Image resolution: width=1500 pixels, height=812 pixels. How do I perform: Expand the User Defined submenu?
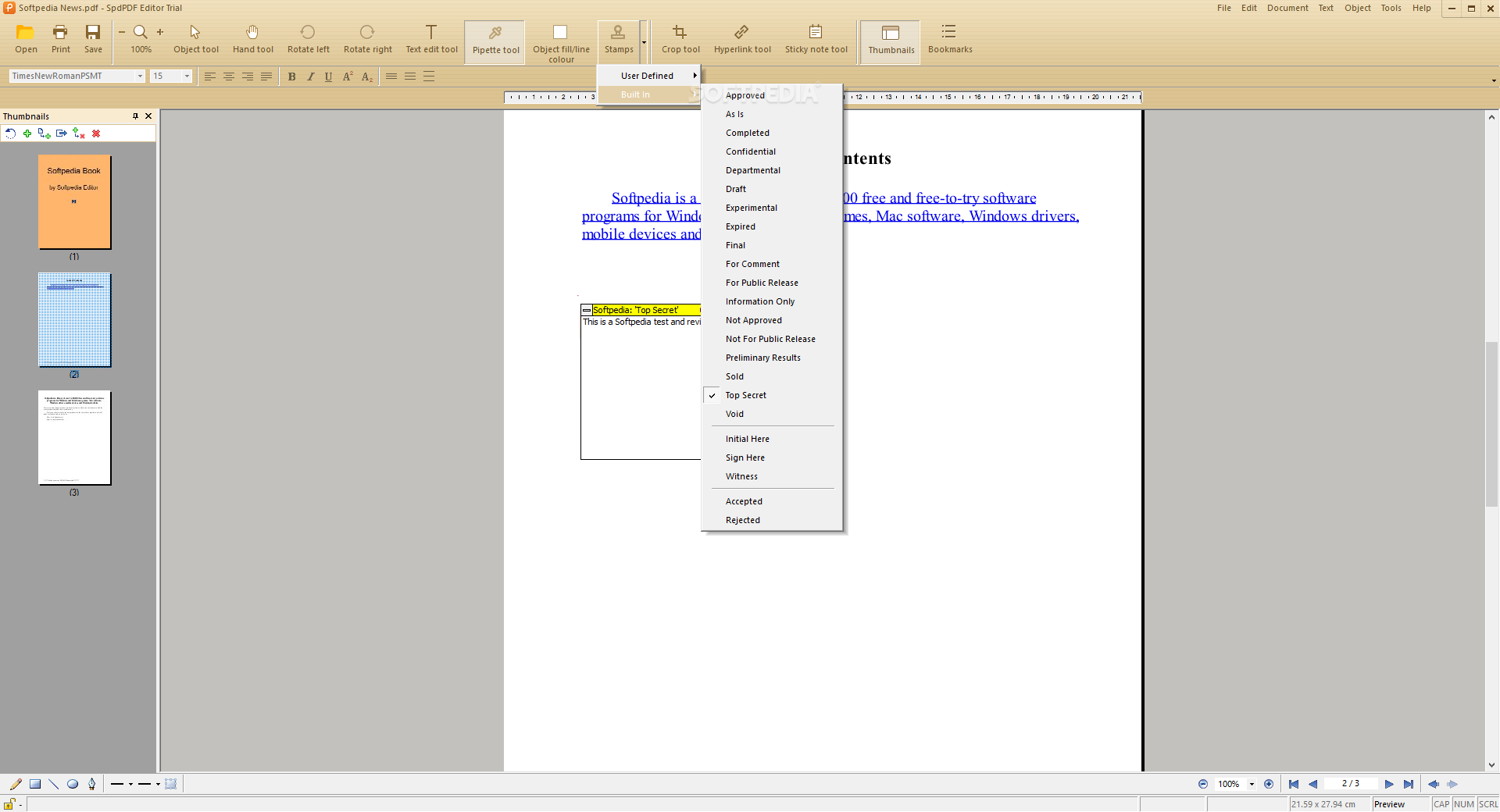648,76
